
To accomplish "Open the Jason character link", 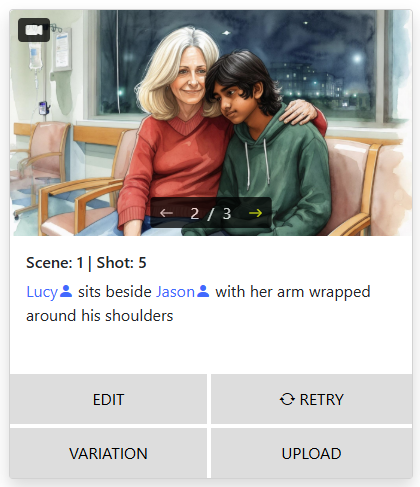I will (175, 292).
